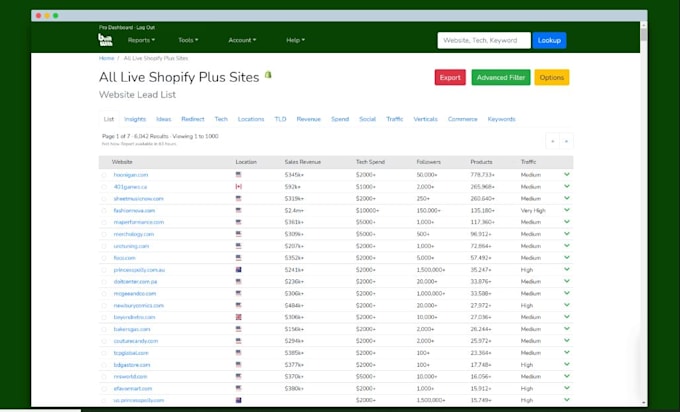Select the hoonigan.com row checkbox
This screenshot has height=412, width=680.
click(x=104, y=175)
